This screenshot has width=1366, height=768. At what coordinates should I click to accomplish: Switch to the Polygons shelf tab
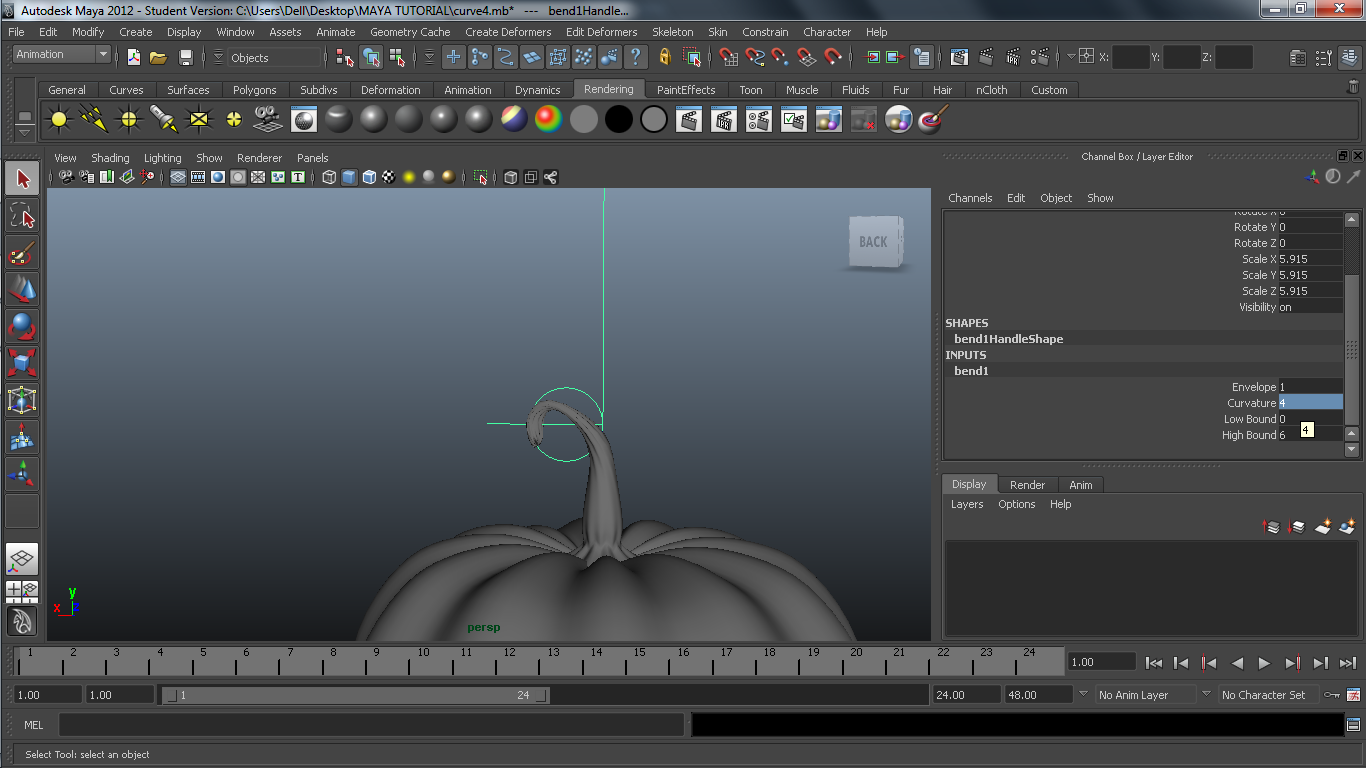(255, 90)
